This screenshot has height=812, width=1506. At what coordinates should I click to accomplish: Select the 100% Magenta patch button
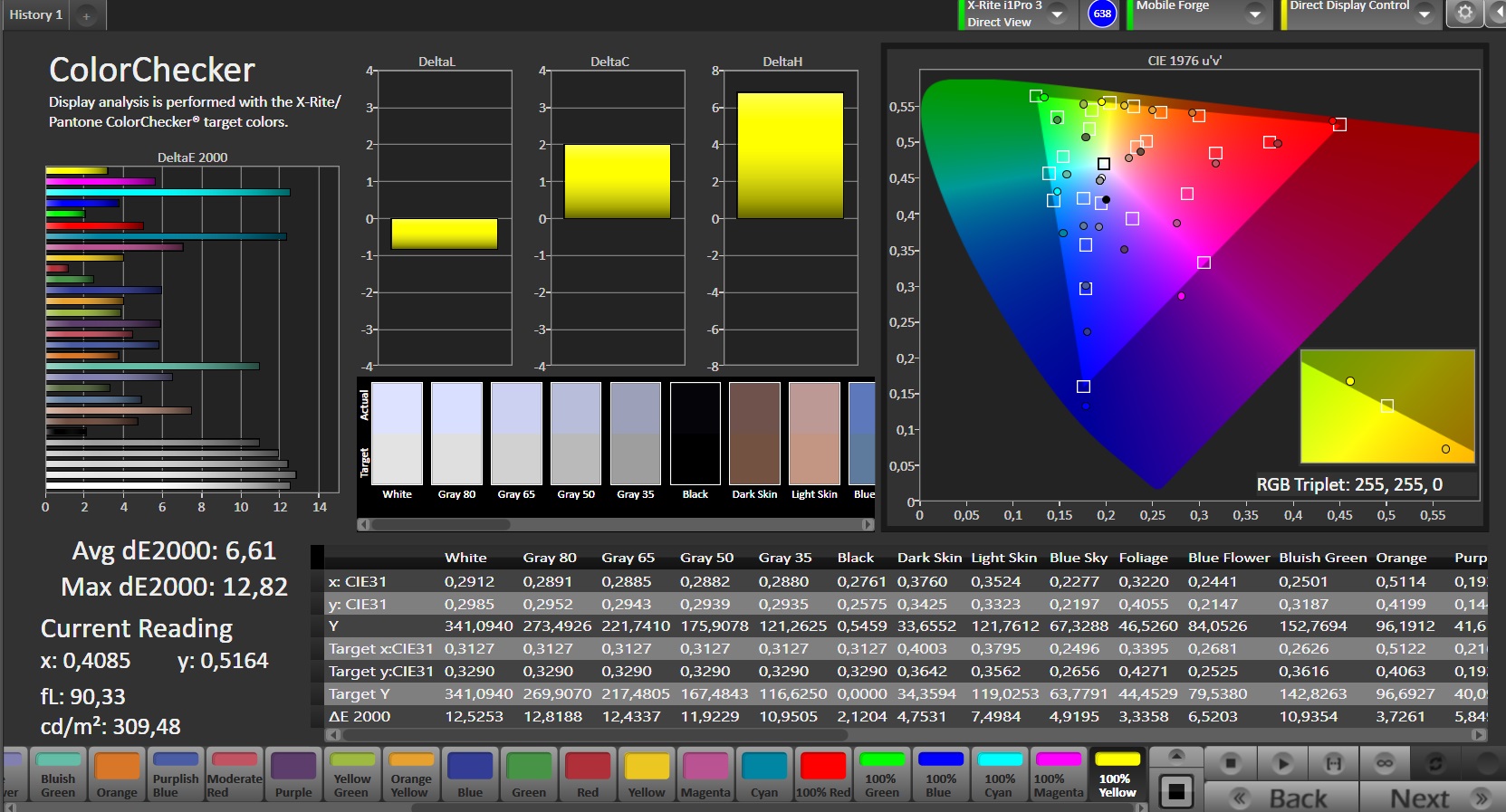pyautogui.click(x=1059, y=775)
